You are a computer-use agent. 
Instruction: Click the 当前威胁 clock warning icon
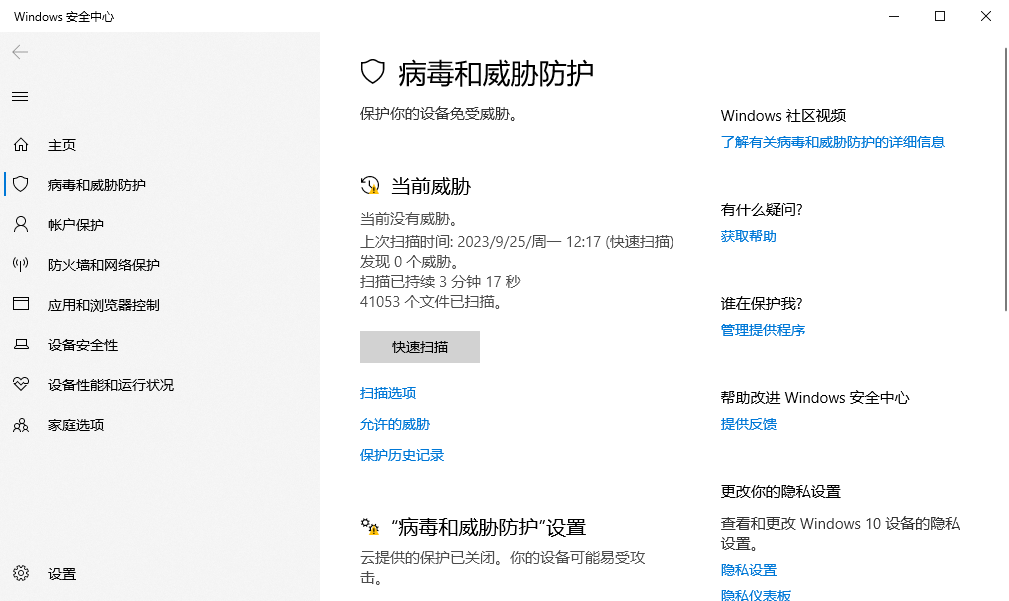[x=370, y=186]
